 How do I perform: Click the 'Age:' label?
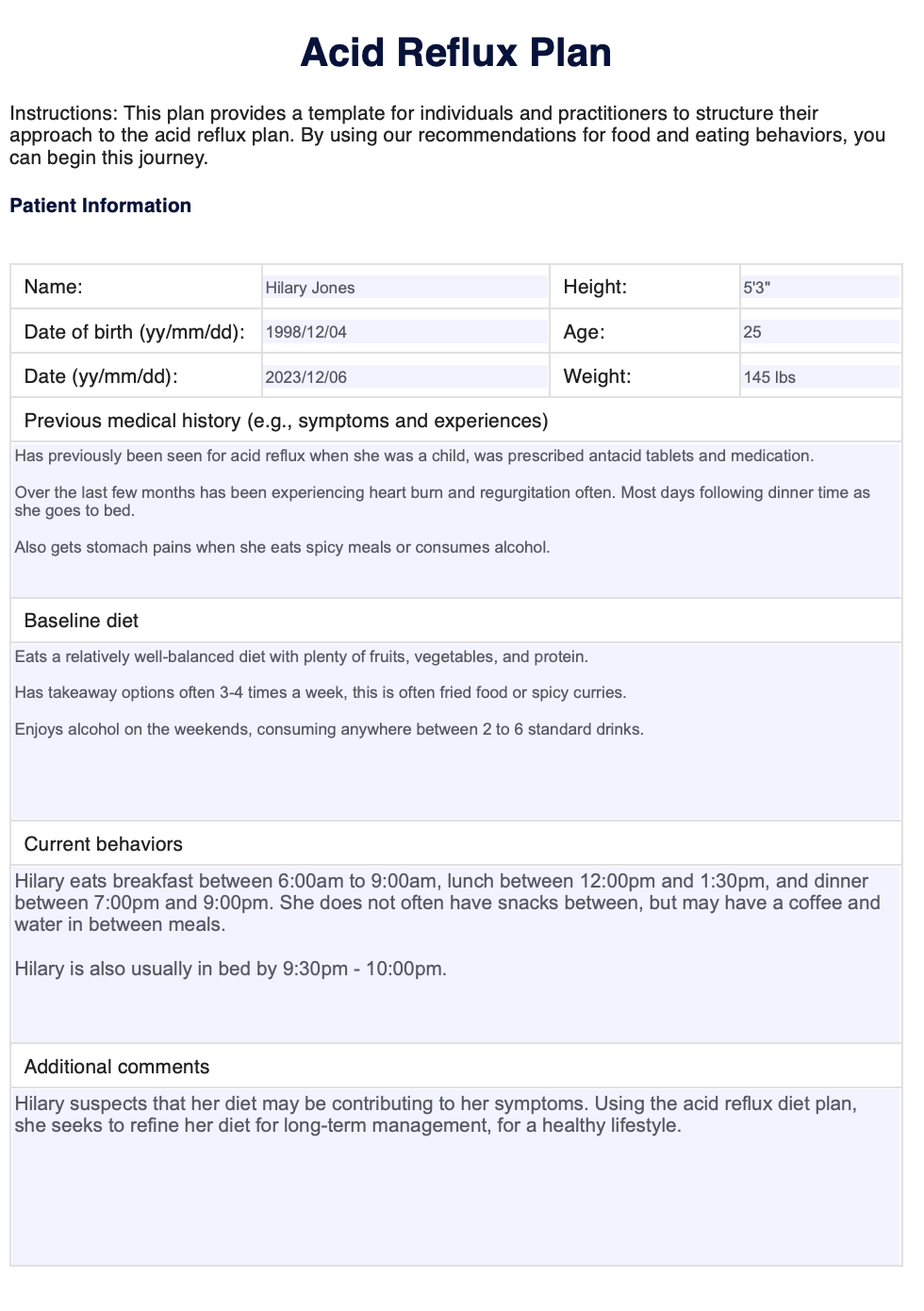(584, 332)
